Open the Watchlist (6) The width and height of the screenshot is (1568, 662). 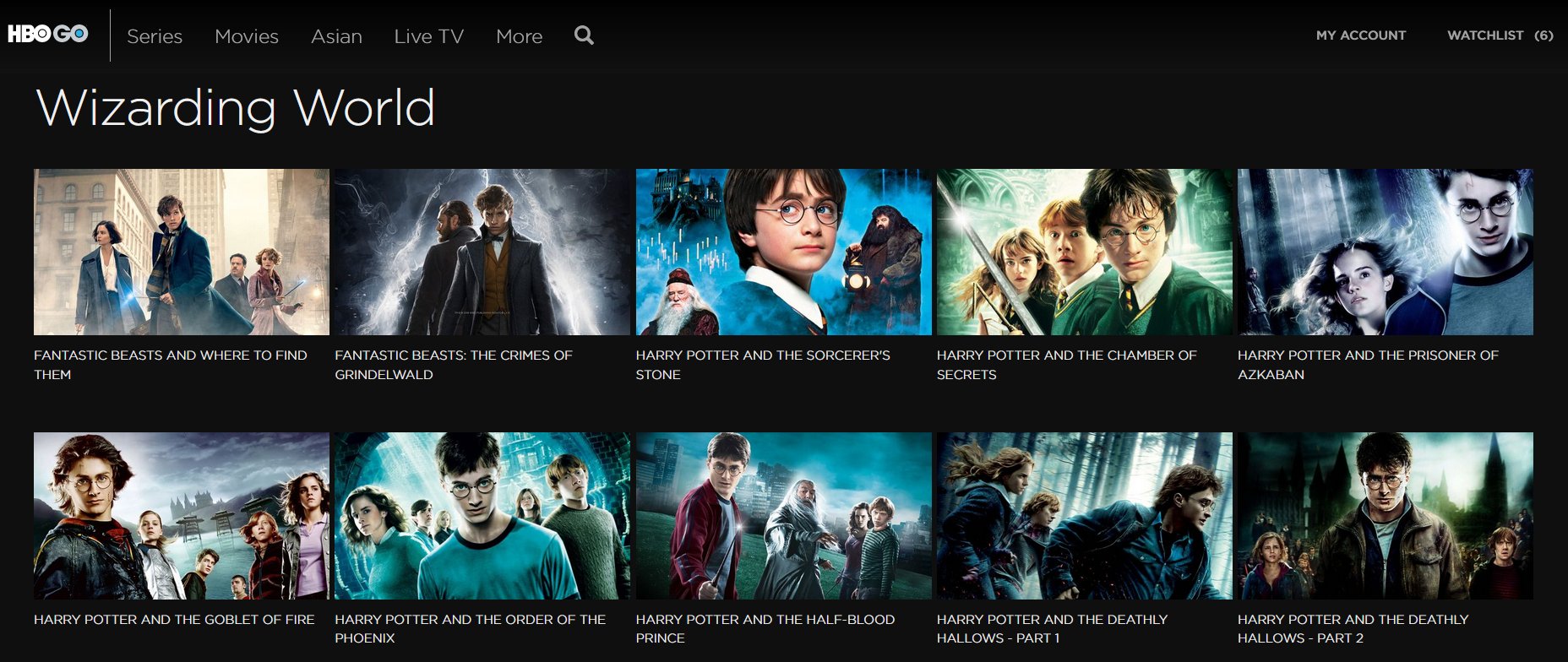coord(1500,35)
